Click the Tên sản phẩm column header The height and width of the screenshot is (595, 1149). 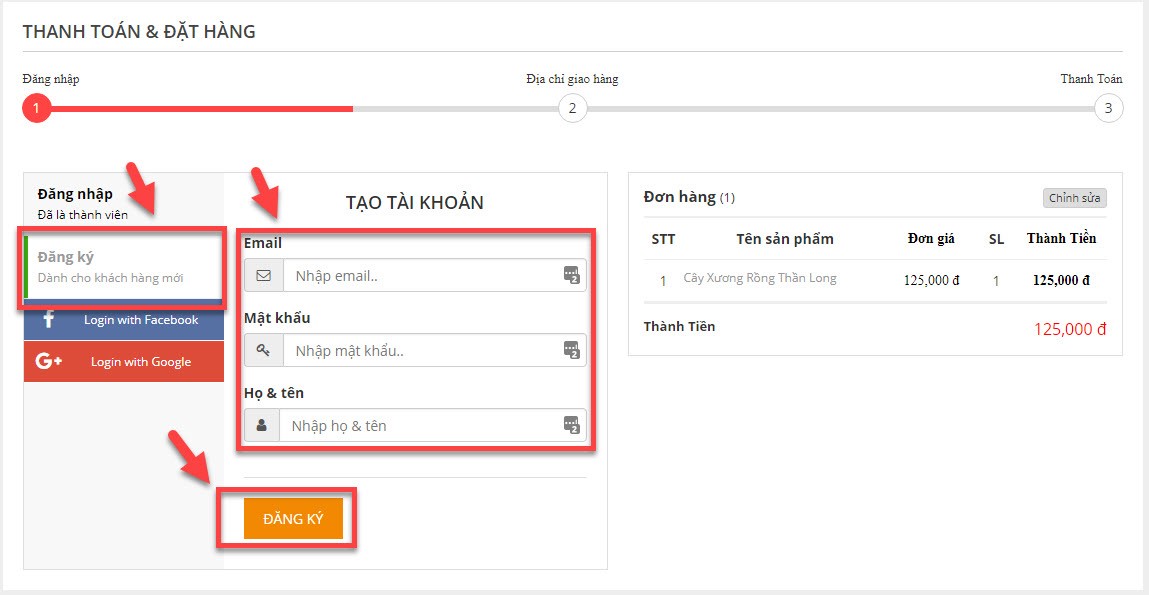point(785,239)
